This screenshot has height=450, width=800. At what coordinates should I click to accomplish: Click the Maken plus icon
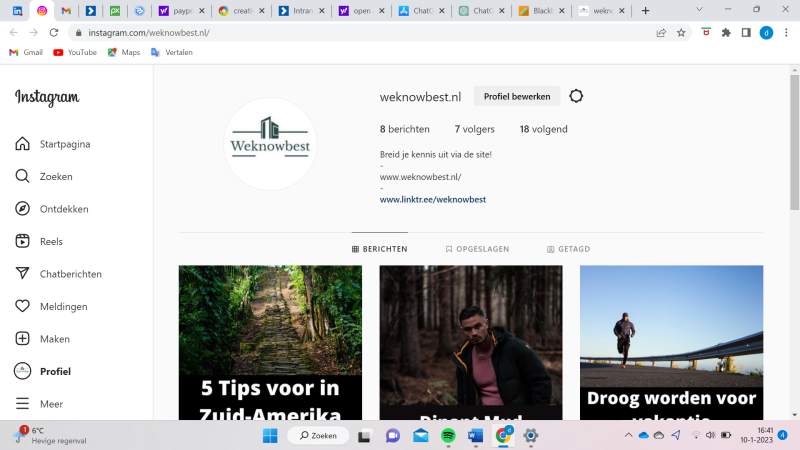[x=22, y=339]
